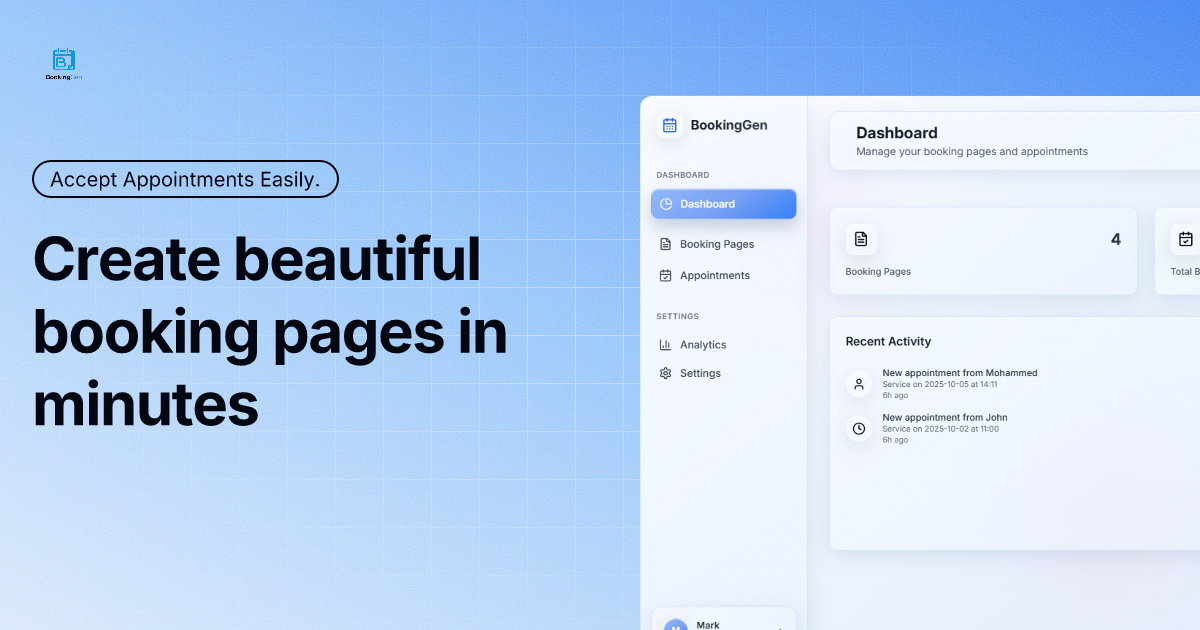This screenshot has width=1200, height=630.
Task: Click the count "4" on the Booking Pages card
Action: coord(1116,239)
